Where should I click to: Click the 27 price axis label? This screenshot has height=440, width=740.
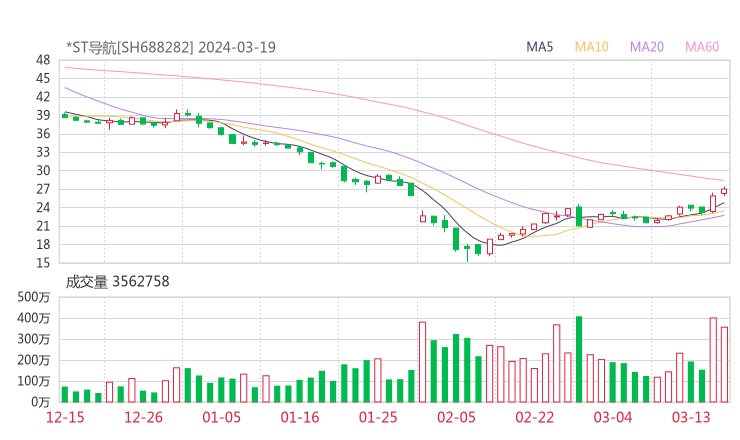tap(43, 189)
